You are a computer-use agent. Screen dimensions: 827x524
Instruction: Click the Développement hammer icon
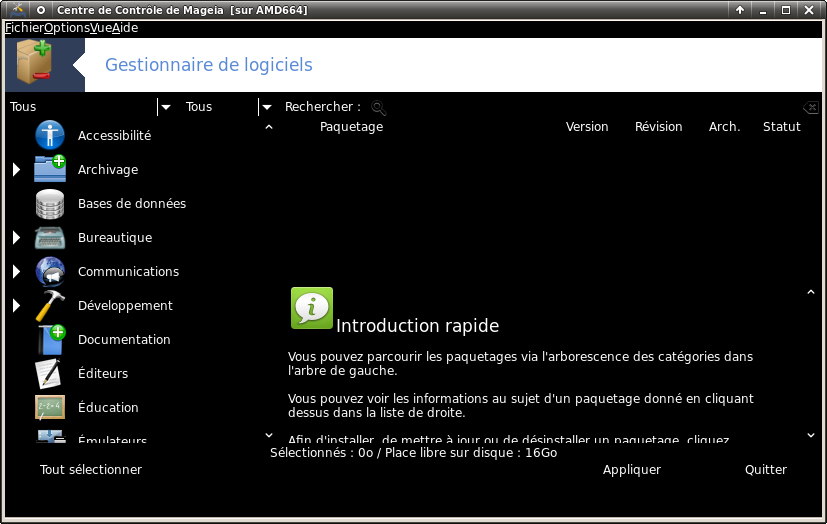tap(50, 305)
